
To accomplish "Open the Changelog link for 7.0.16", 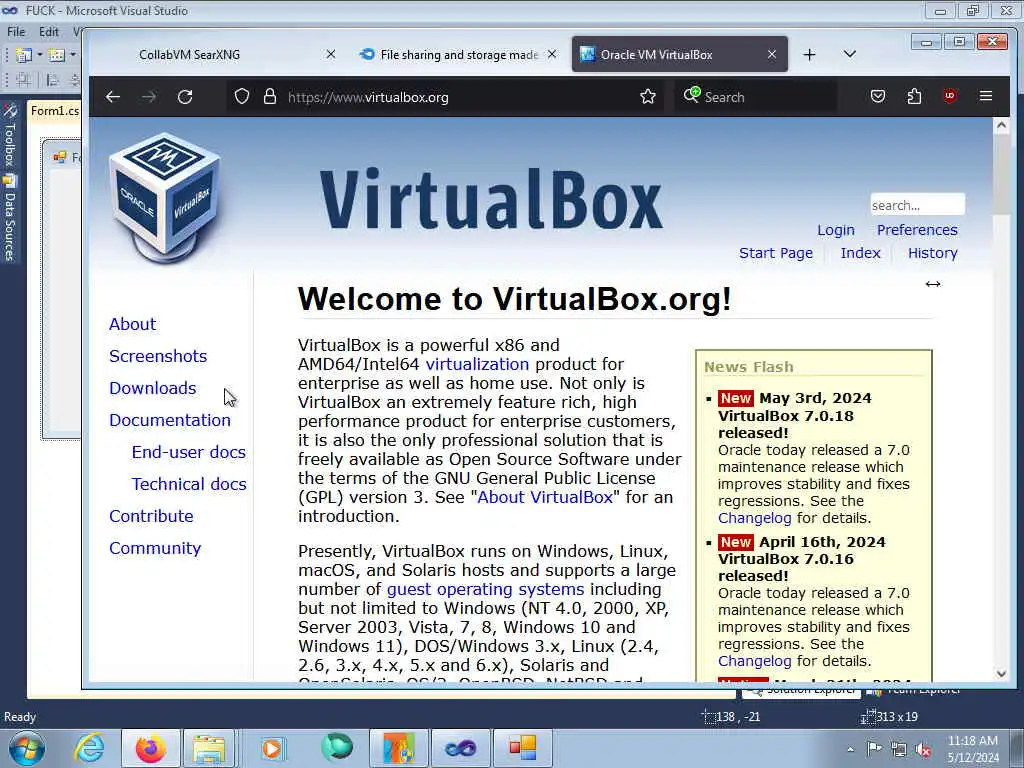I will click(x=754, y=661).
